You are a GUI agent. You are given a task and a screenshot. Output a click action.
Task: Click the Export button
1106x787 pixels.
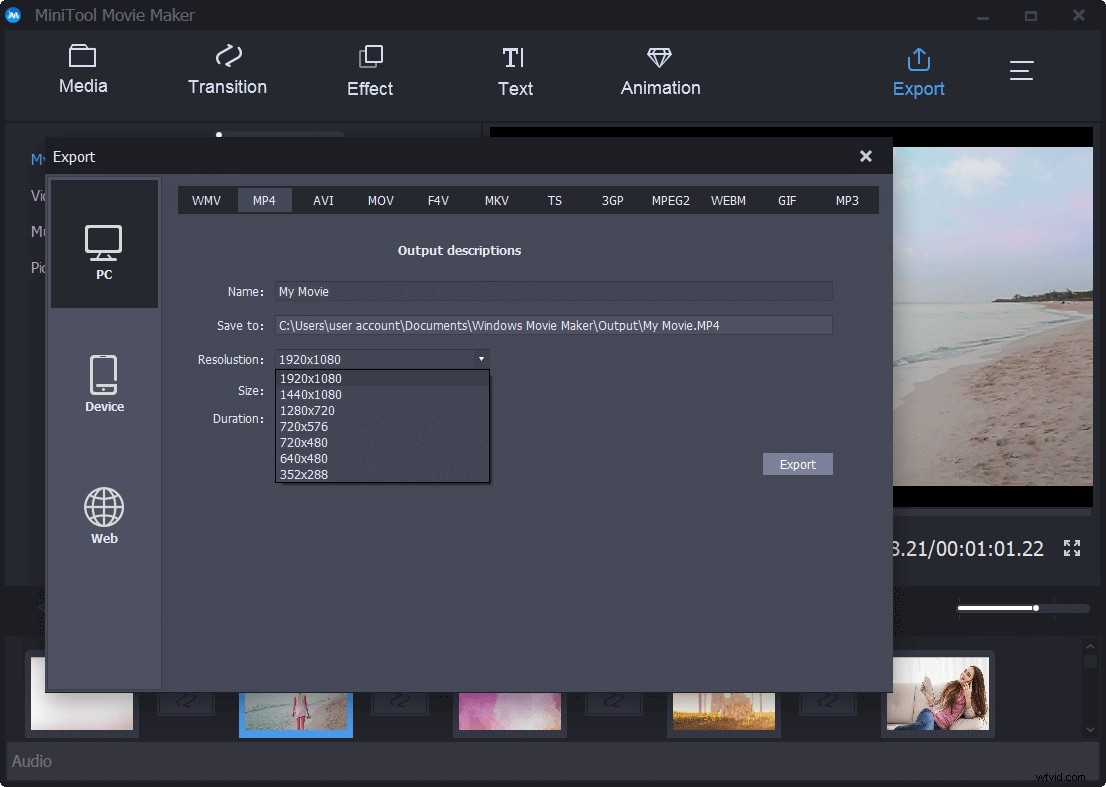tap(797, 464)
